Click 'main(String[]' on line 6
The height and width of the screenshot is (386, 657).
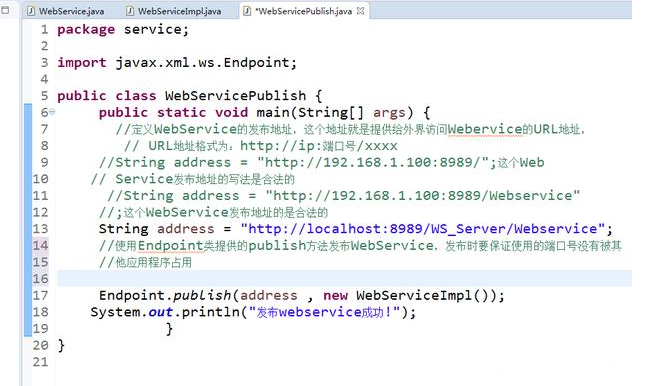pos(310,112)
